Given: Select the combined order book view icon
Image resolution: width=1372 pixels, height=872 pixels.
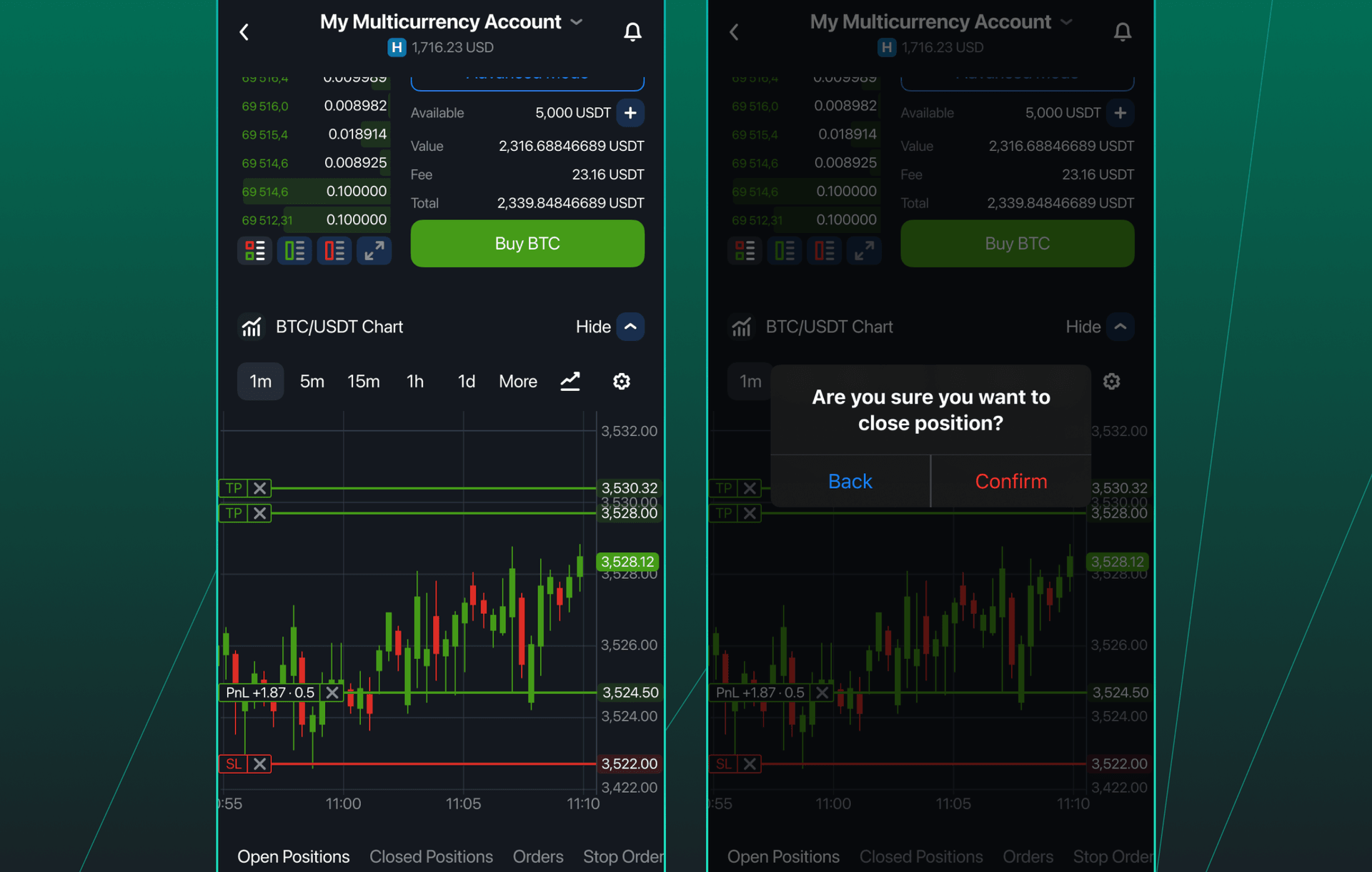Looking at the screenshot, I should tap(254, 250).
